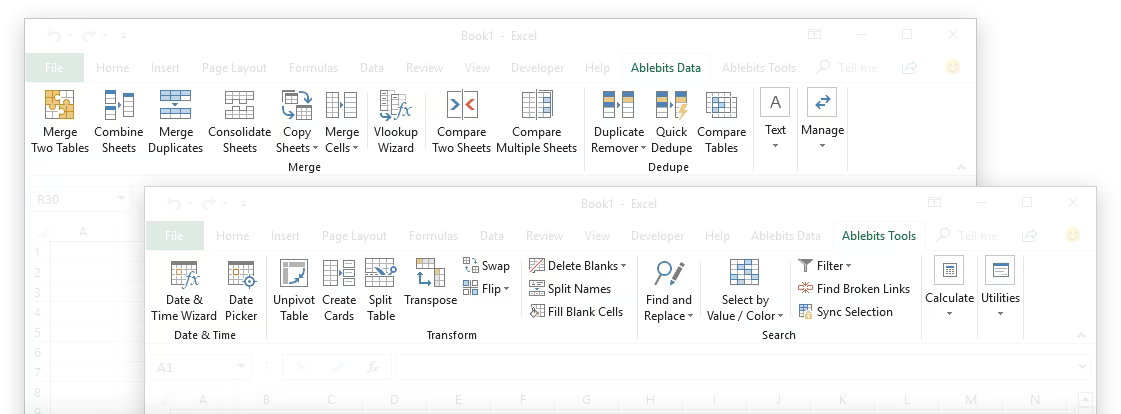
Task: Collapse ribbon in front window
Action: [x=1082, y=335]
